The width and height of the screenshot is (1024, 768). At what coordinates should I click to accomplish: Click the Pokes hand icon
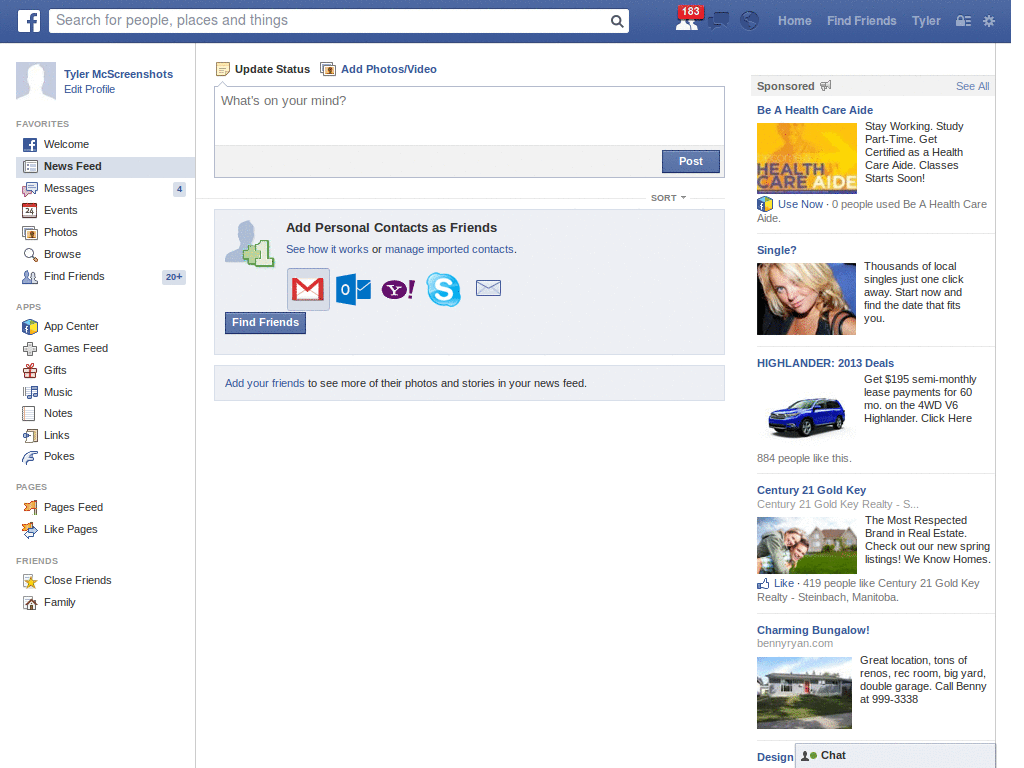(x=29, y=457)
